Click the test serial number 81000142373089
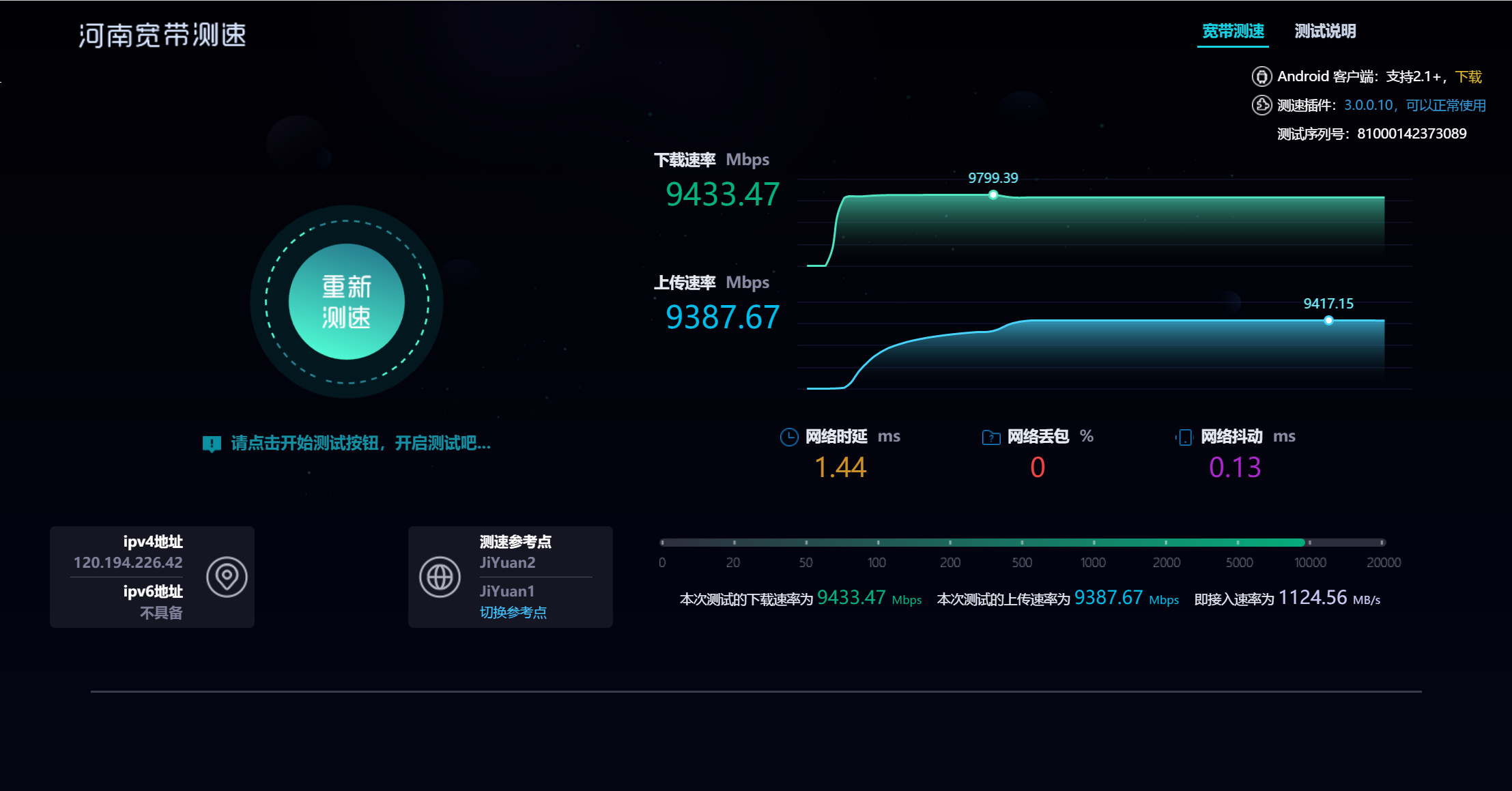The height and width of the screenshot is (791, 1512). pos(1412,134)
